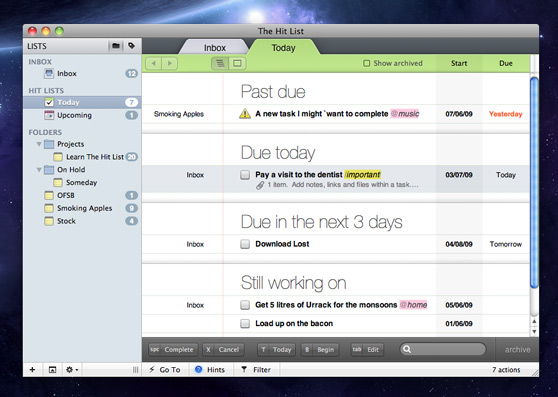
Task: Click the Start column header
Action: [x=459, y=63]
